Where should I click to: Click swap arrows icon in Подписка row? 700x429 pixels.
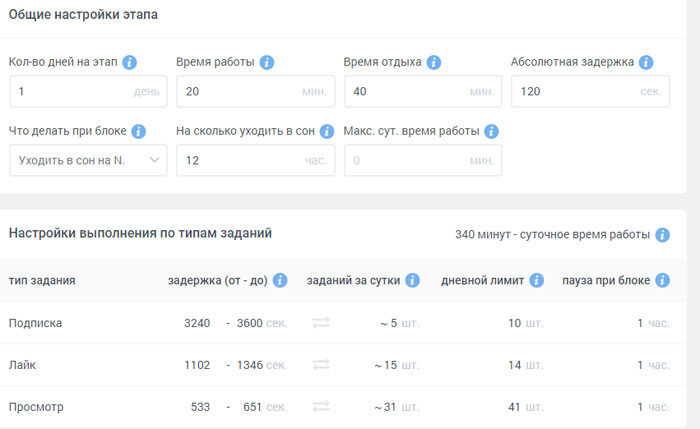pyautogui.click(x=321, y=322)
